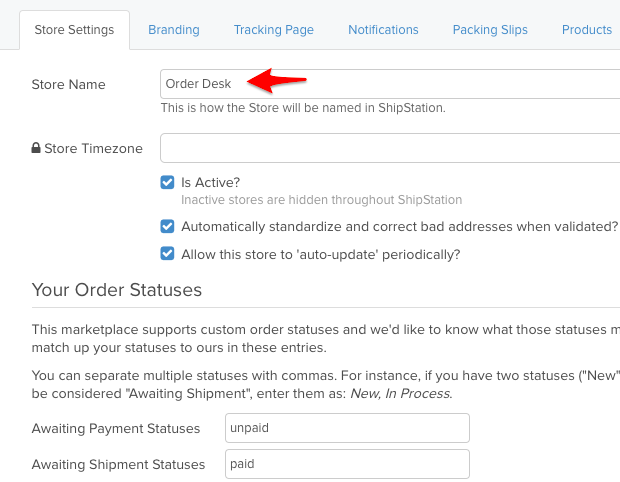The width and height of the screenshot is (620, 482).
Task: Click the Awaiting Shipment Statuses label
Action: 118,465
